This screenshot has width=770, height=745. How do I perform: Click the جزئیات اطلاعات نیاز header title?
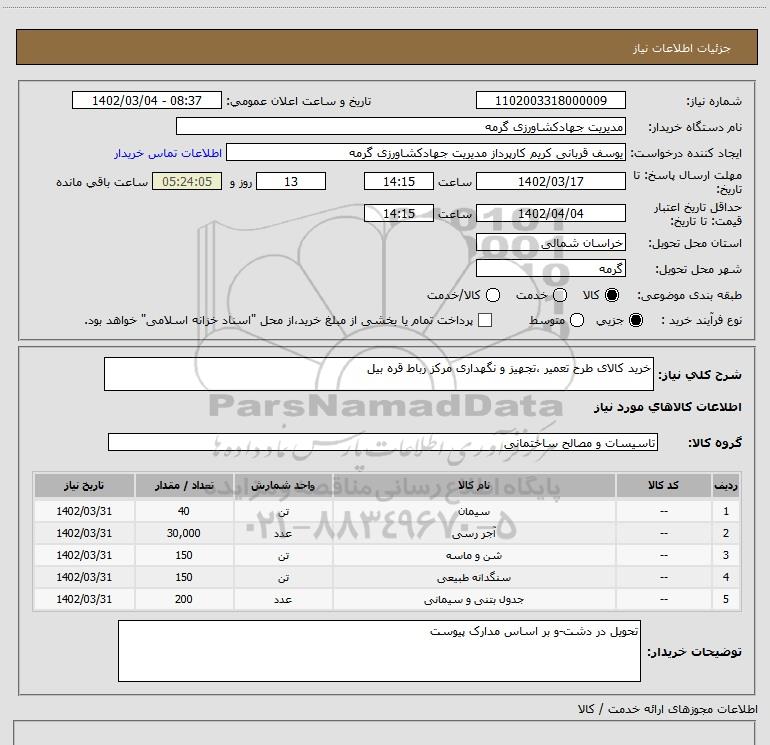tap(682, 48)
